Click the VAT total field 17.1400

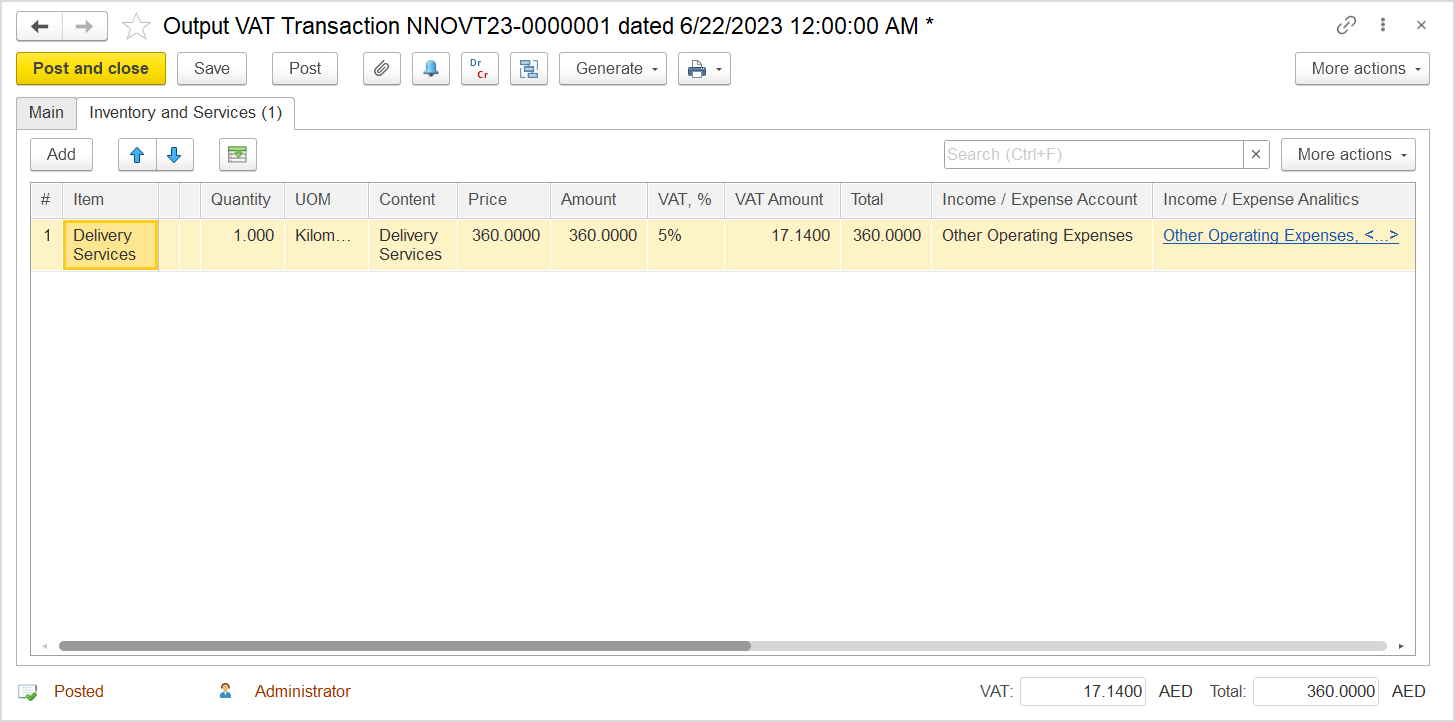[x=1083, y=691]
